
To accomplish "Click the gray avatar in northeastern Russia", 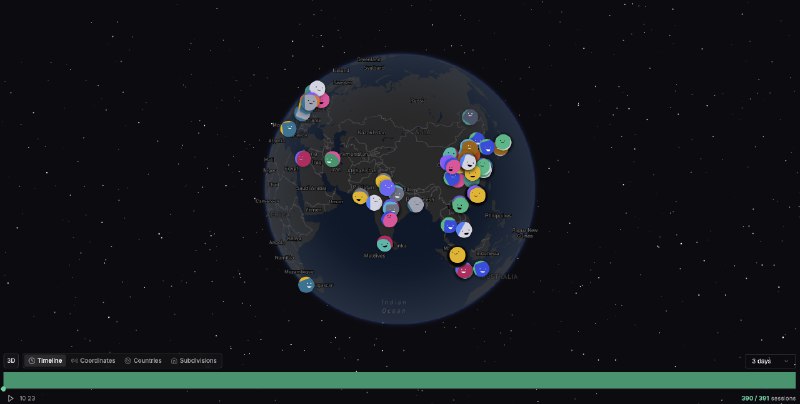I will [x=470, y=117].
